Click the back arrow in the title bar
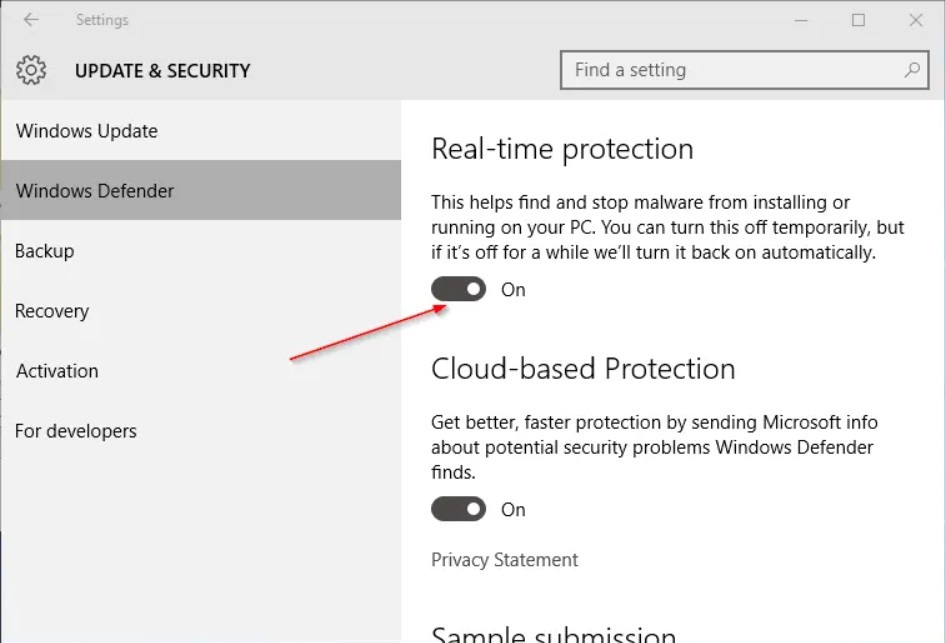This screenshot has height=643, width=945. click(31, 20)
